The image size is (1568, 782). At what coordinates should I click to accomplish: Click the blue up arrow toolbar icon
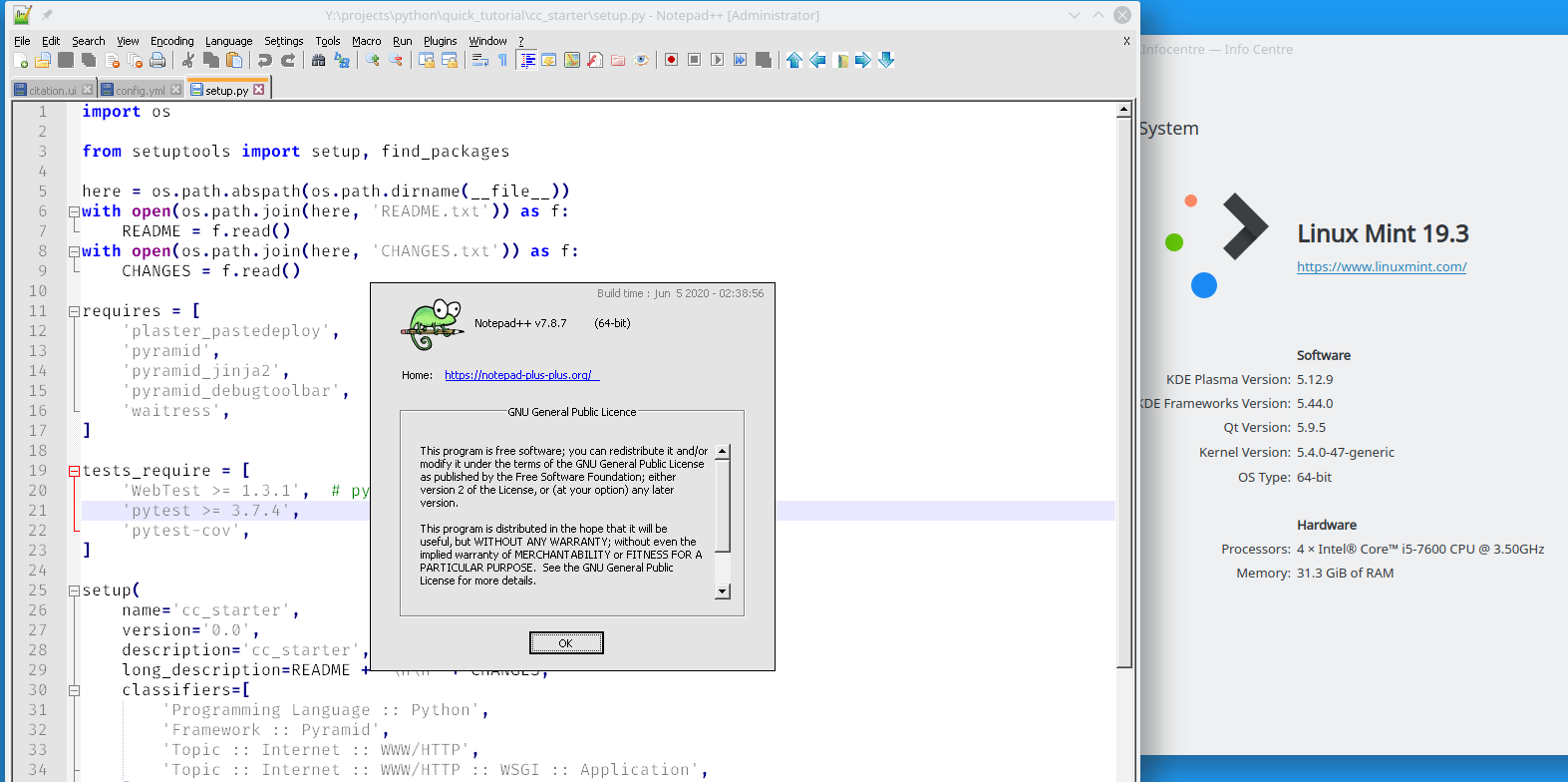tap(793, 60)
